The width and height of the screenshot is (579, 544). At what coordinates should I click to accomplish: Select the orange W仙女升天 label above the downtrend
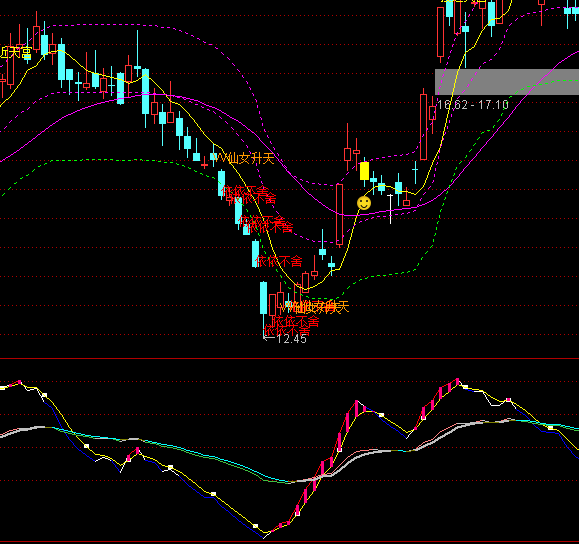[244, 159]
